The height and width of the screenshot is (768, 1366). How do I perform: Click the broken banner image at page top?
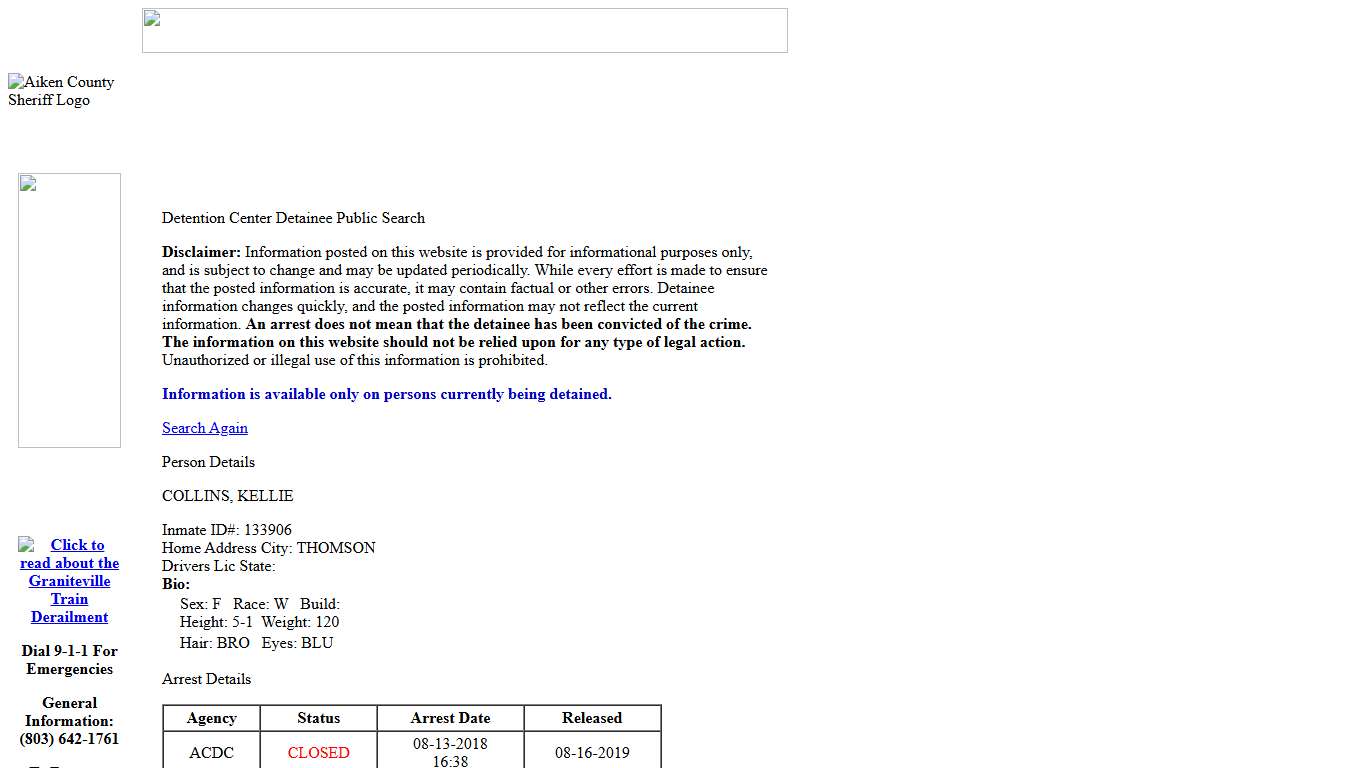[x=464, y=30]
